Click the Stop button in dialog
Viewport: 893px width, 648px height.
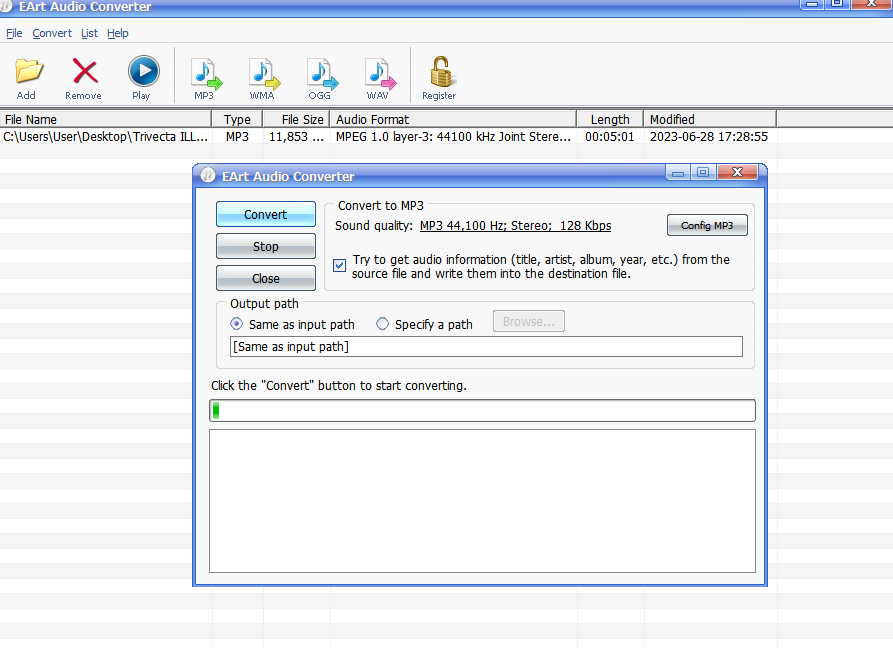265,246
